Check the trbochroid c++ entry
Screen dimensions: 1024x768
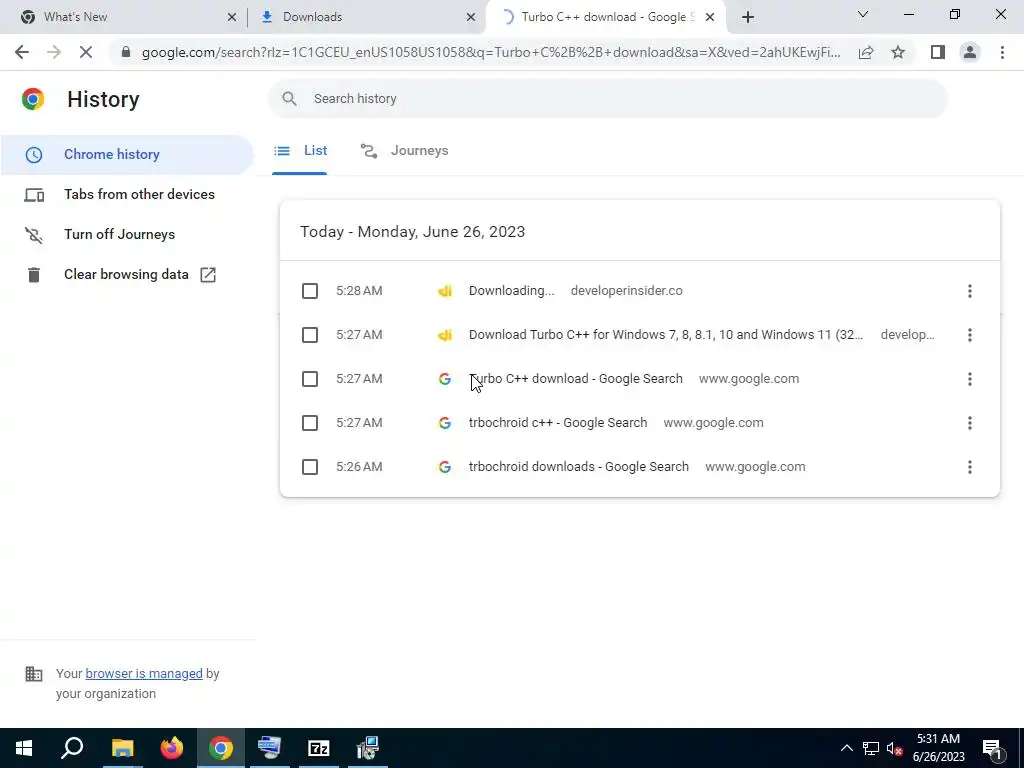coord(310,423)
